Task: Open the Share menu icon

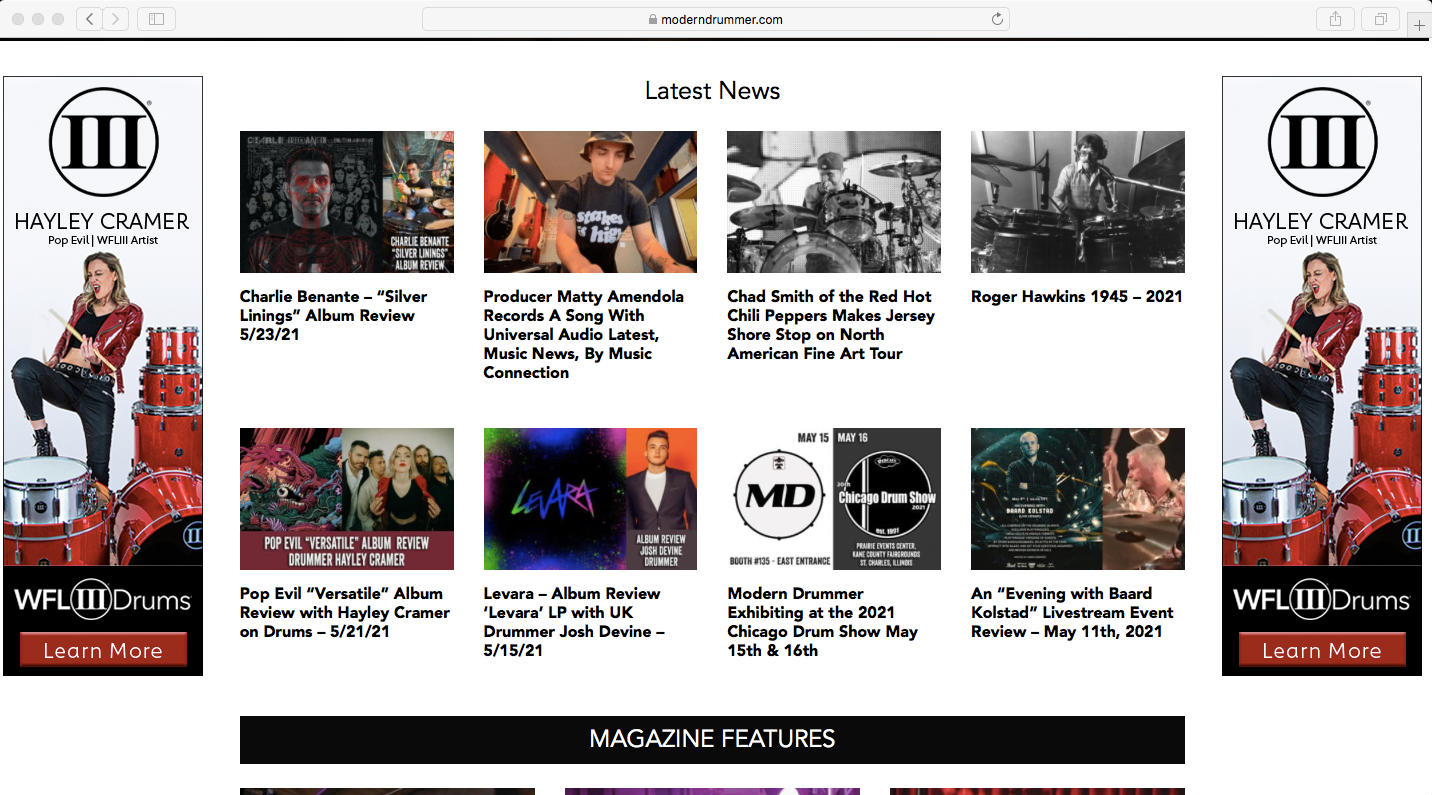Action: pyautogui.click(x=1335, y=19)
